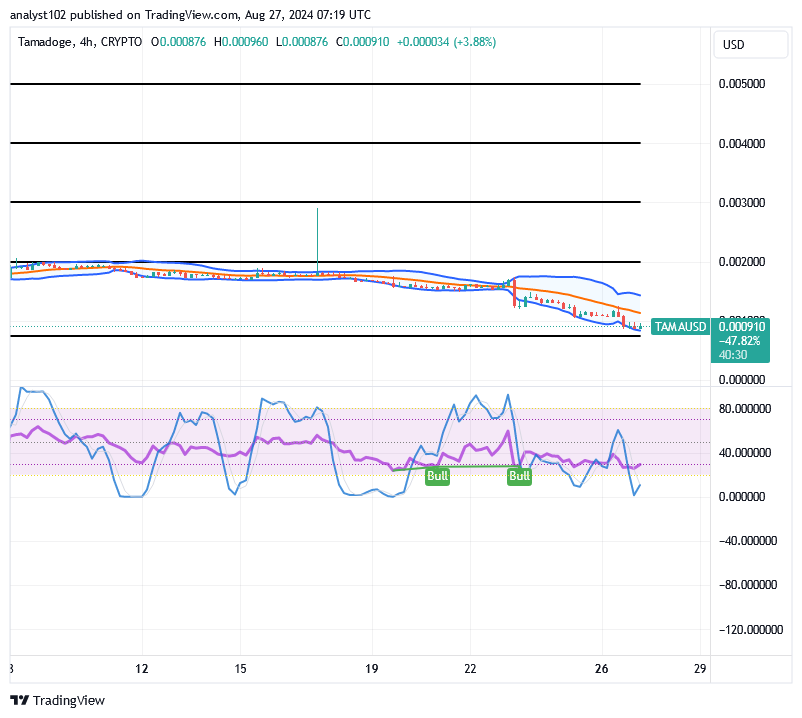Click the open value O0.000876
The width and height of the screenshot is (802, 718).
point(179,42)
